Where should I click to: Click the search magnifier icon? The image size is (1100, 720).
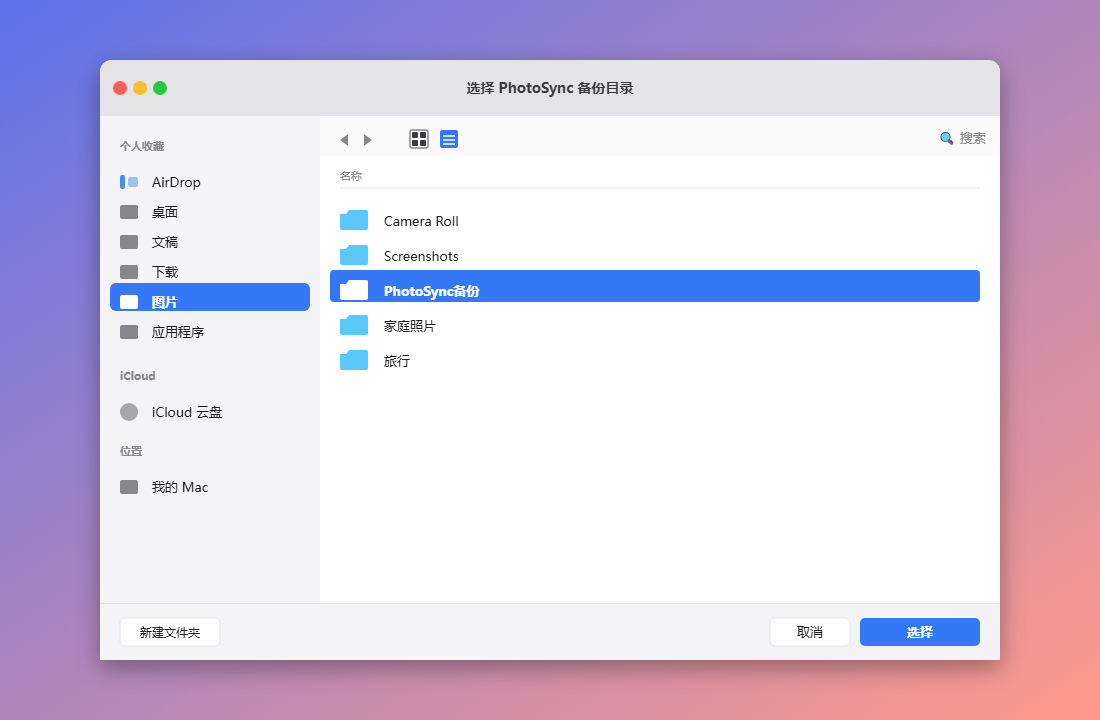pos(946,138)
